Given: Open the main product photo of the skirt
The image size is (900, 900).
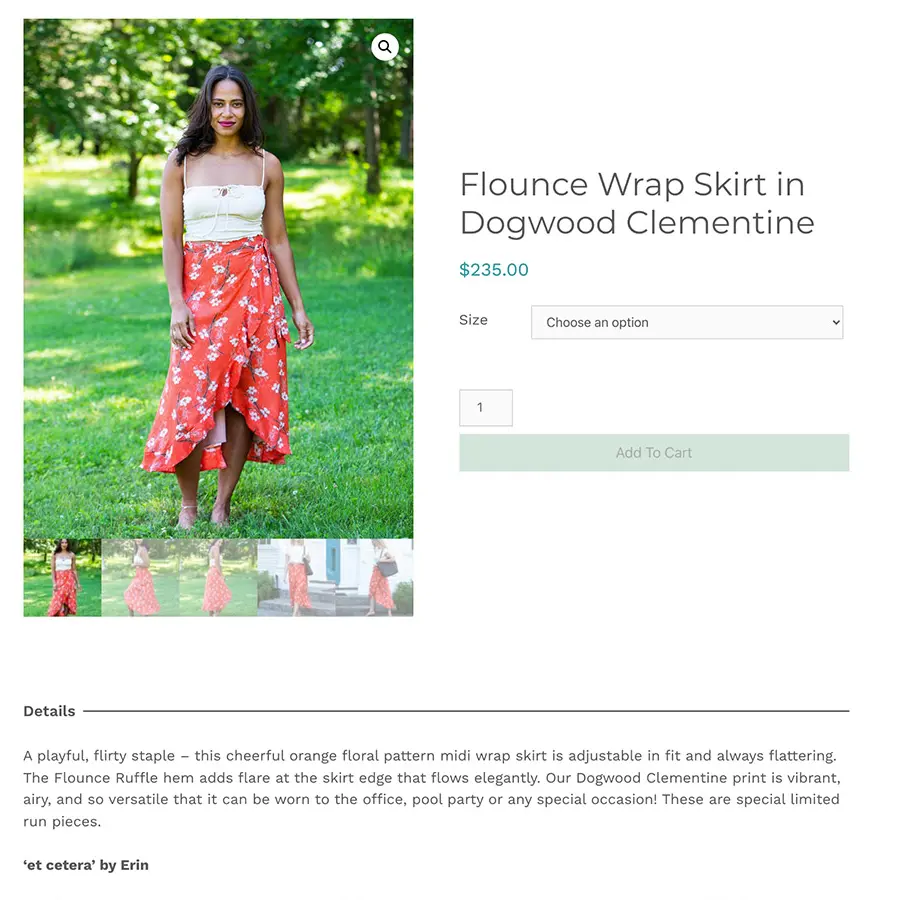Looking at the screenshot, I should pos(218,278).
